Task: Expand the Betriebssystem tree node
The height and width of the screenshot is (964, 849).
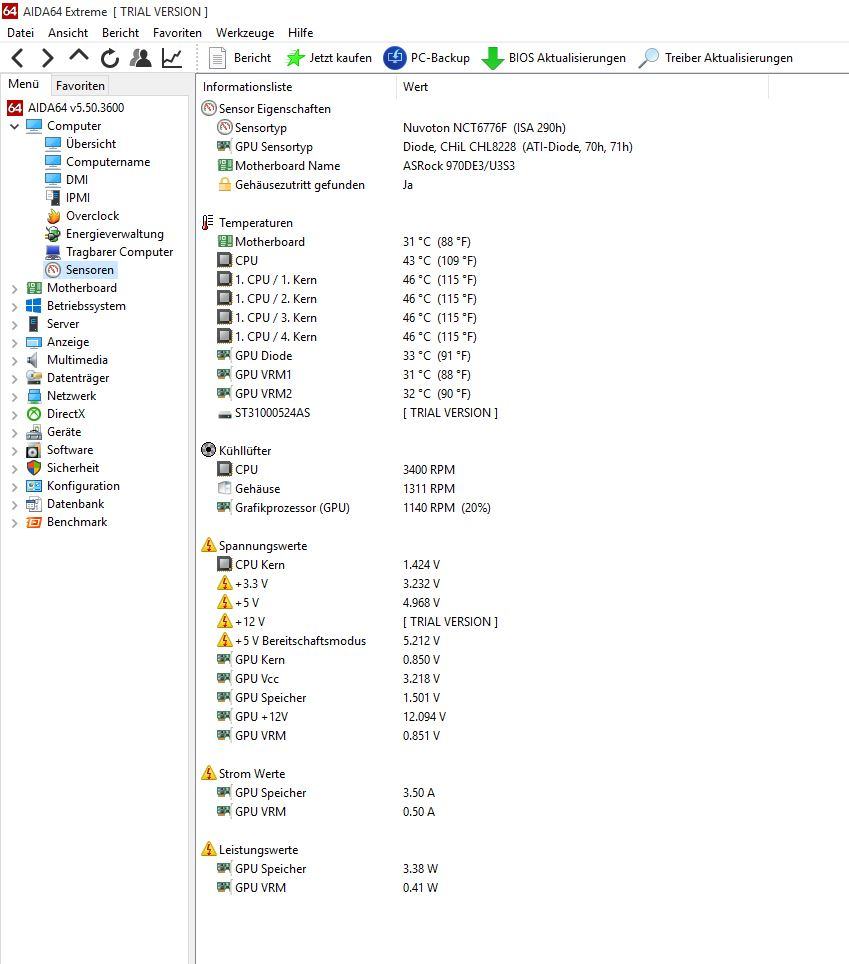Action: [x=14, y=306]
